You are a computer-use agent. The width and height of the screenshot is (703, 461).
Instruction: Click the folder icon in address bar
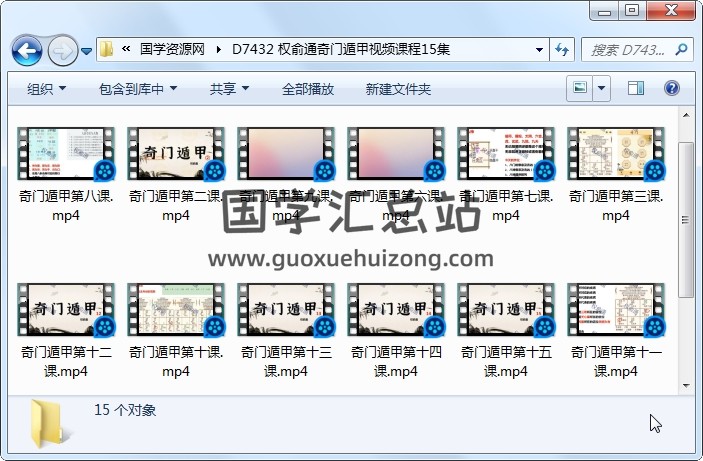click(106, 49)
